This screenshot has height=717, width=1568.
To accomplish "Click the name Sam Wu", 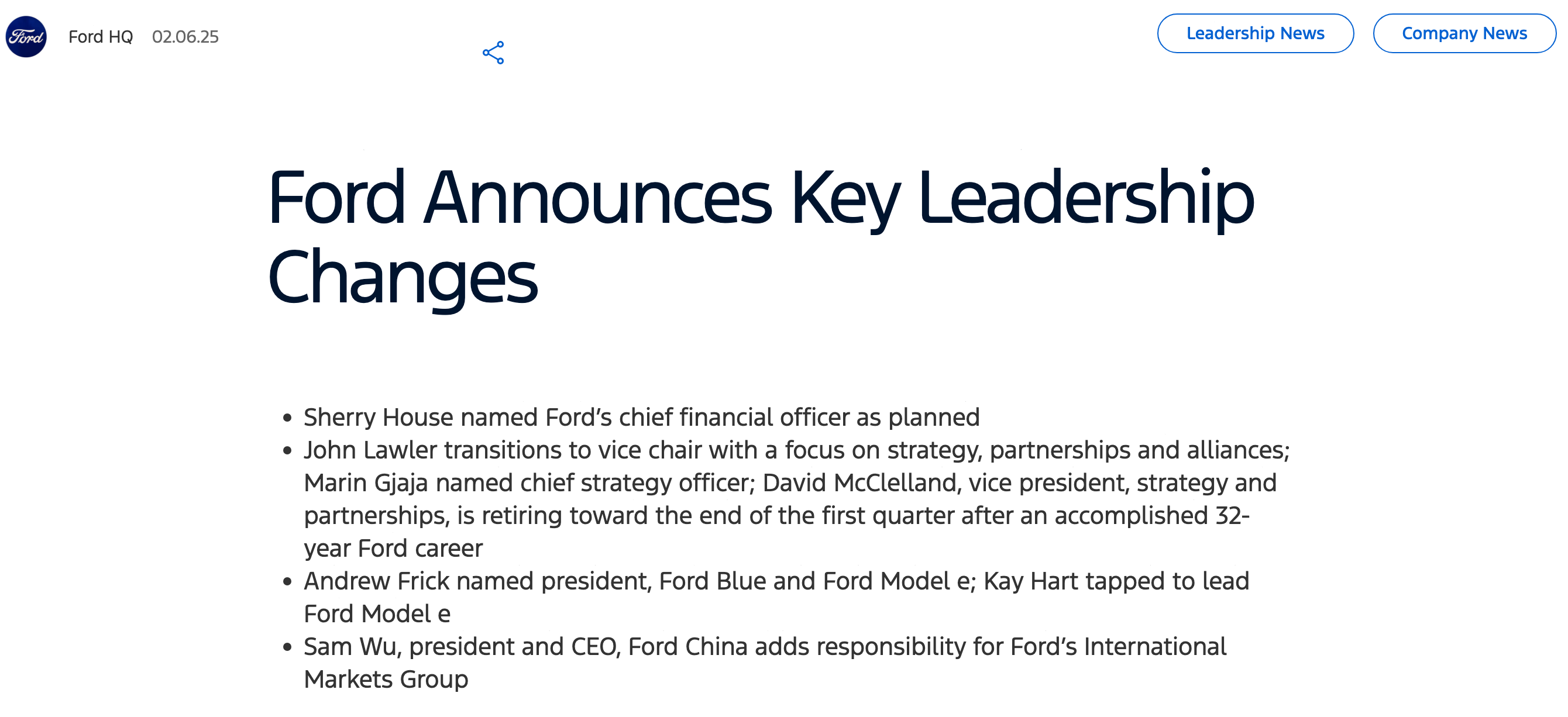I will tap(350, 647).
